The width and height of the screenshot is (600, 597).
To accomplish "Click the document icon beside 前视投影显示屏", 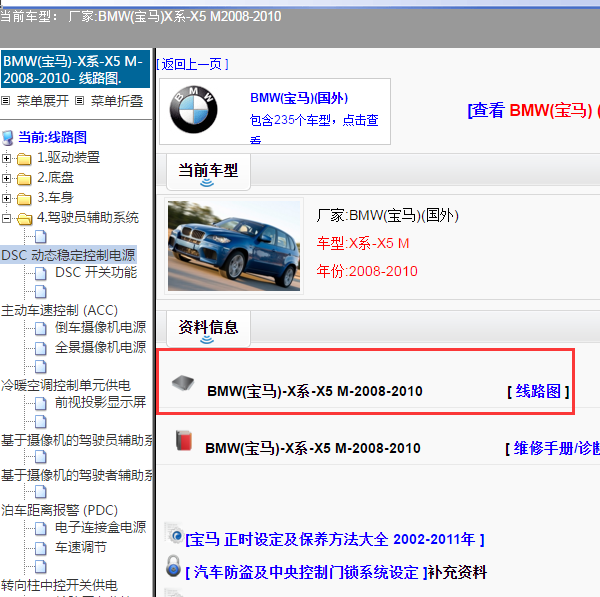I will click(x=41, y=403).
